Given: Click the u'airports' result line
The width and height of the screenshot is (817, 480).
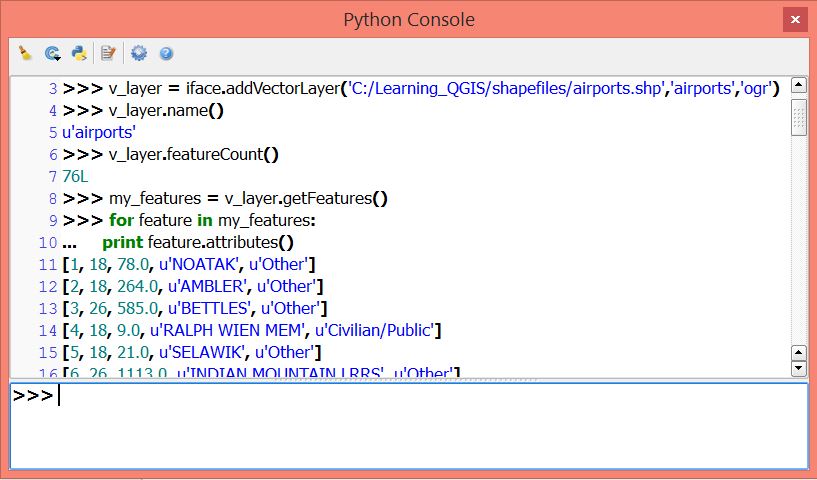Looking at the screenshot, I should coord(99,132).
